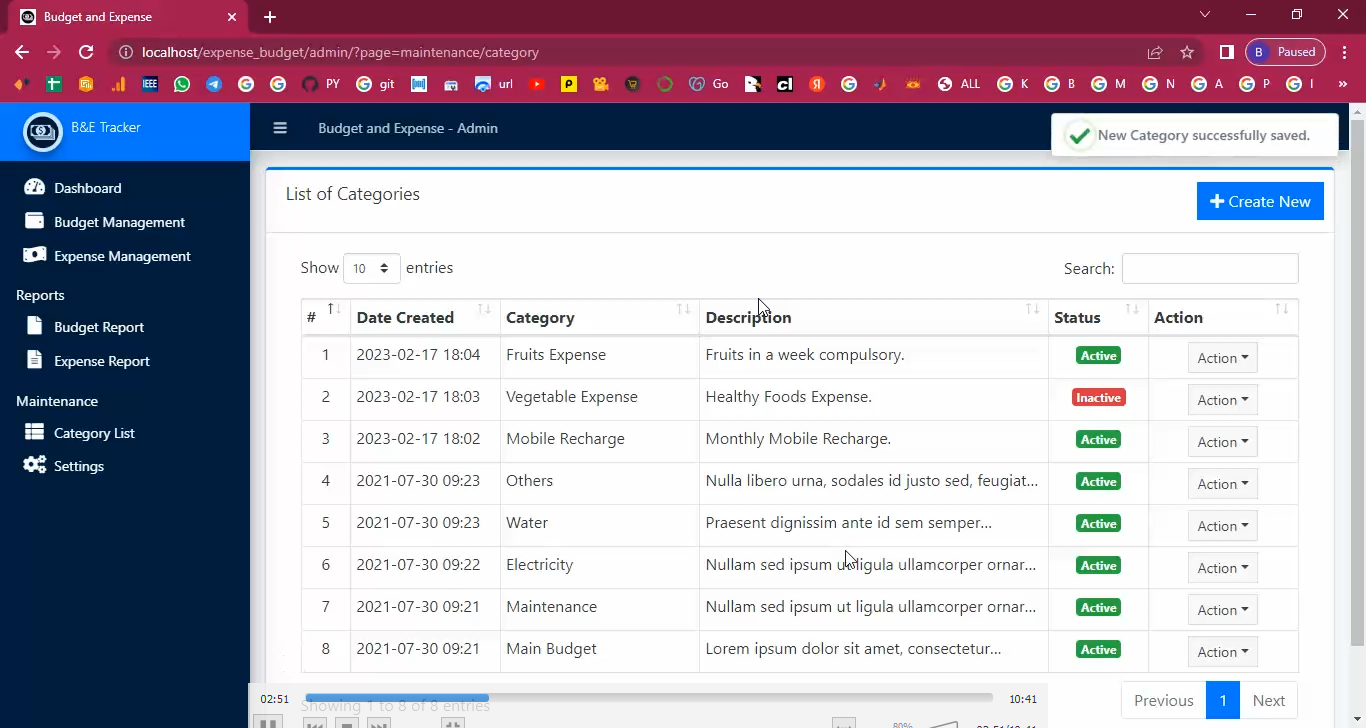Toggle sidebar with the hamburger menu icon

click(x=280, y=128)
